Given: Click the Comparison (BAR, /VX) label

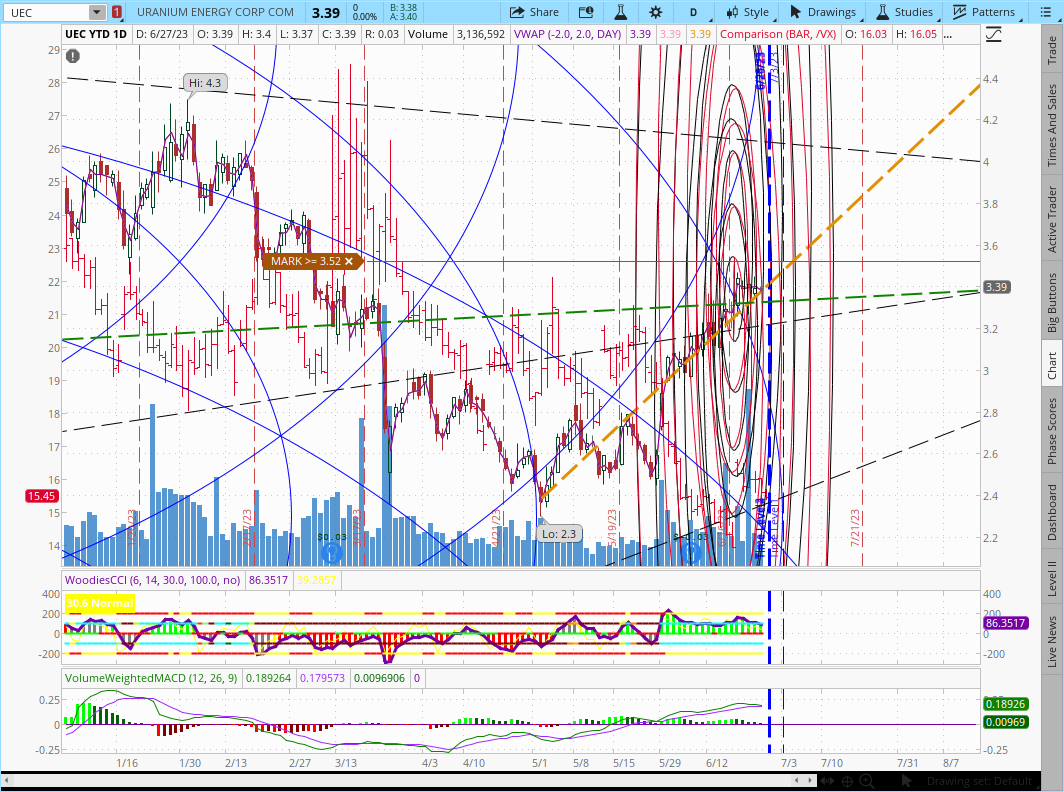Looking at the screenshot, I should tap(778, 34).
